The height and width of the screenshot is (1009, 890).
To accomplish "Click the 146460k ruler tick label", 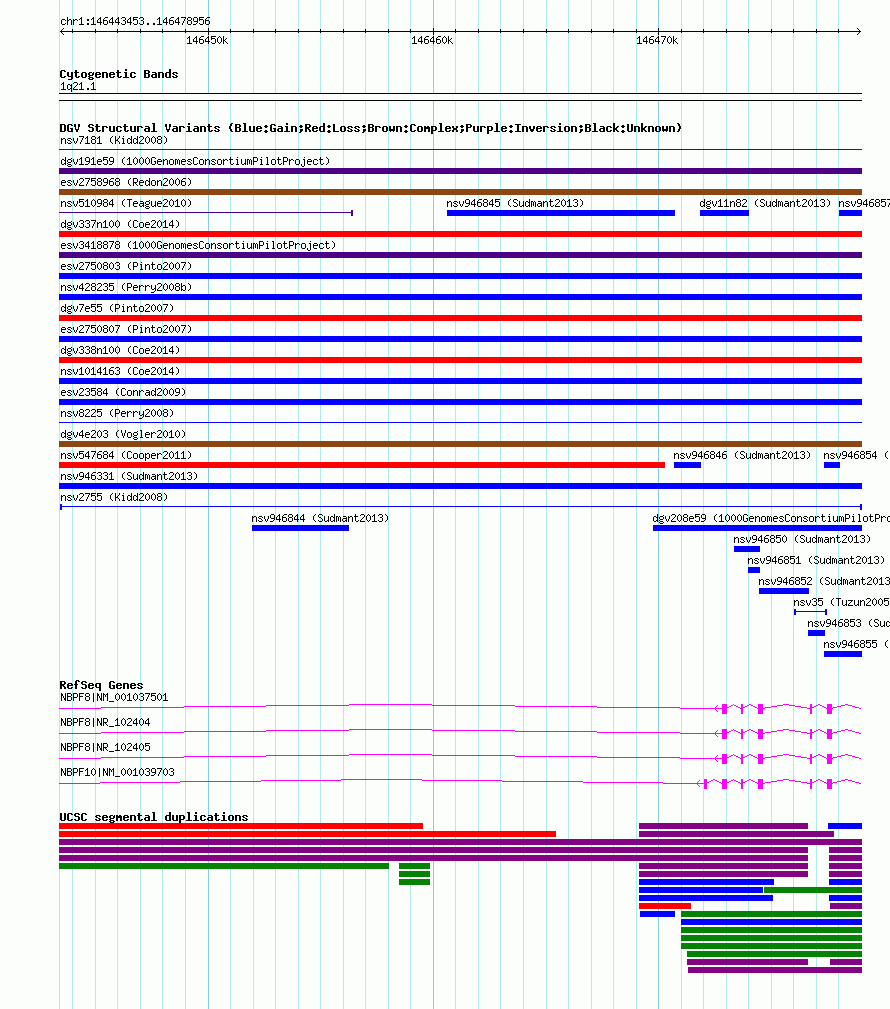I will click(x=432, y=41).
